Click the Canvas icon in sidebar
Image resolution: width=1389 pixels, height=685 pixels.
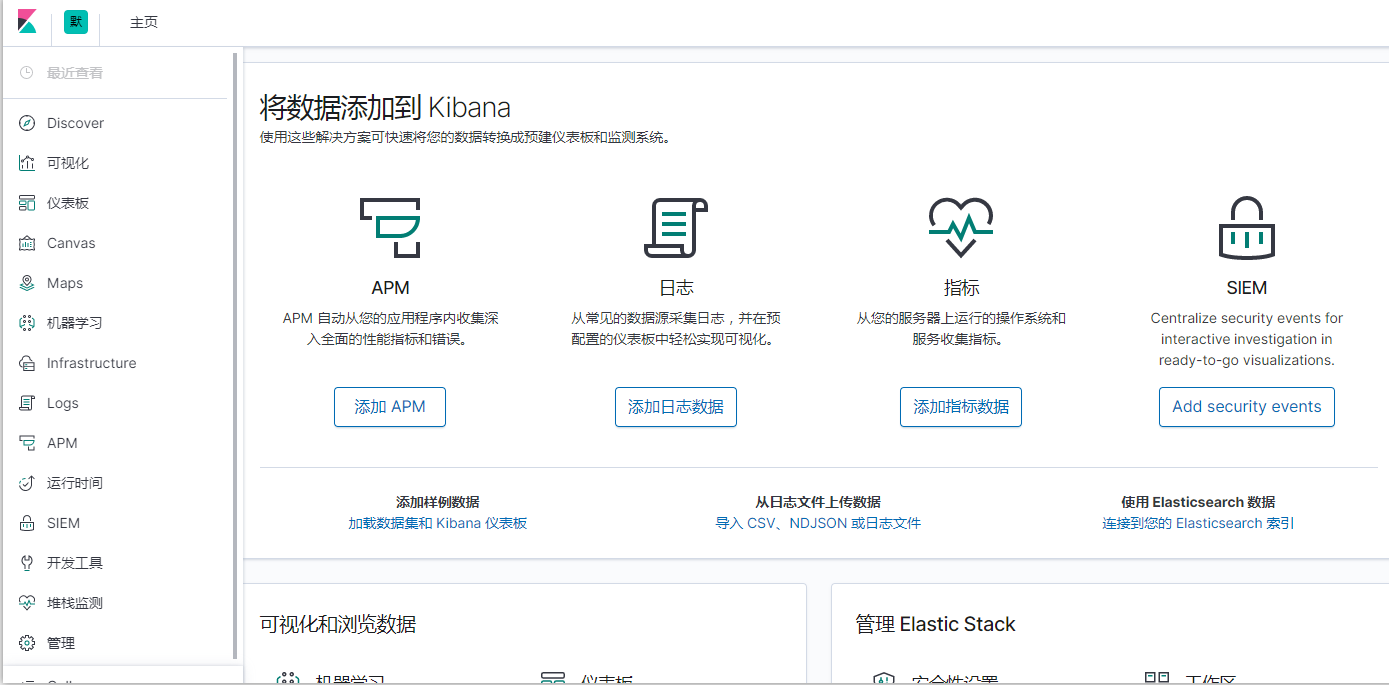pyautogui.click(x=27, y=243)
